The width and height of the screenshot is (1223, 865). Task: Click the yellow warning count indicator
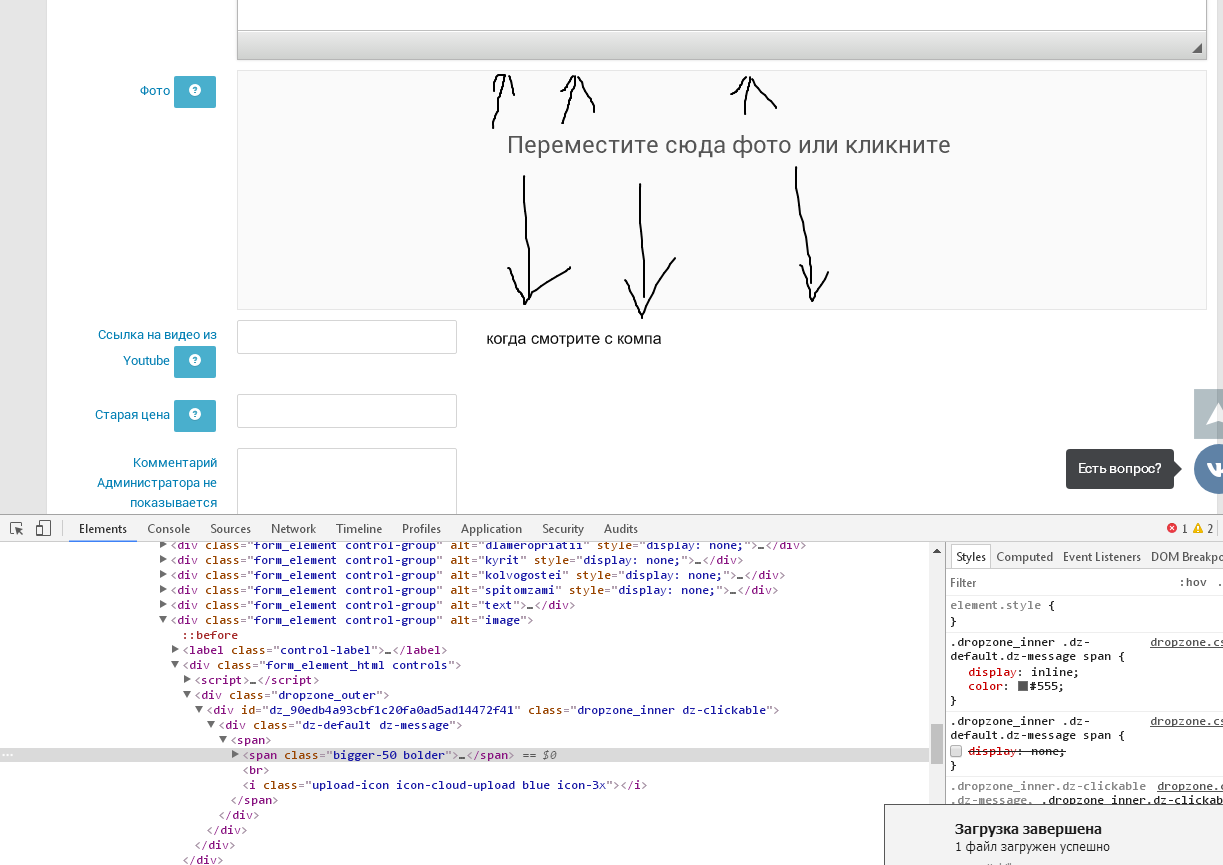point(1203,529)
